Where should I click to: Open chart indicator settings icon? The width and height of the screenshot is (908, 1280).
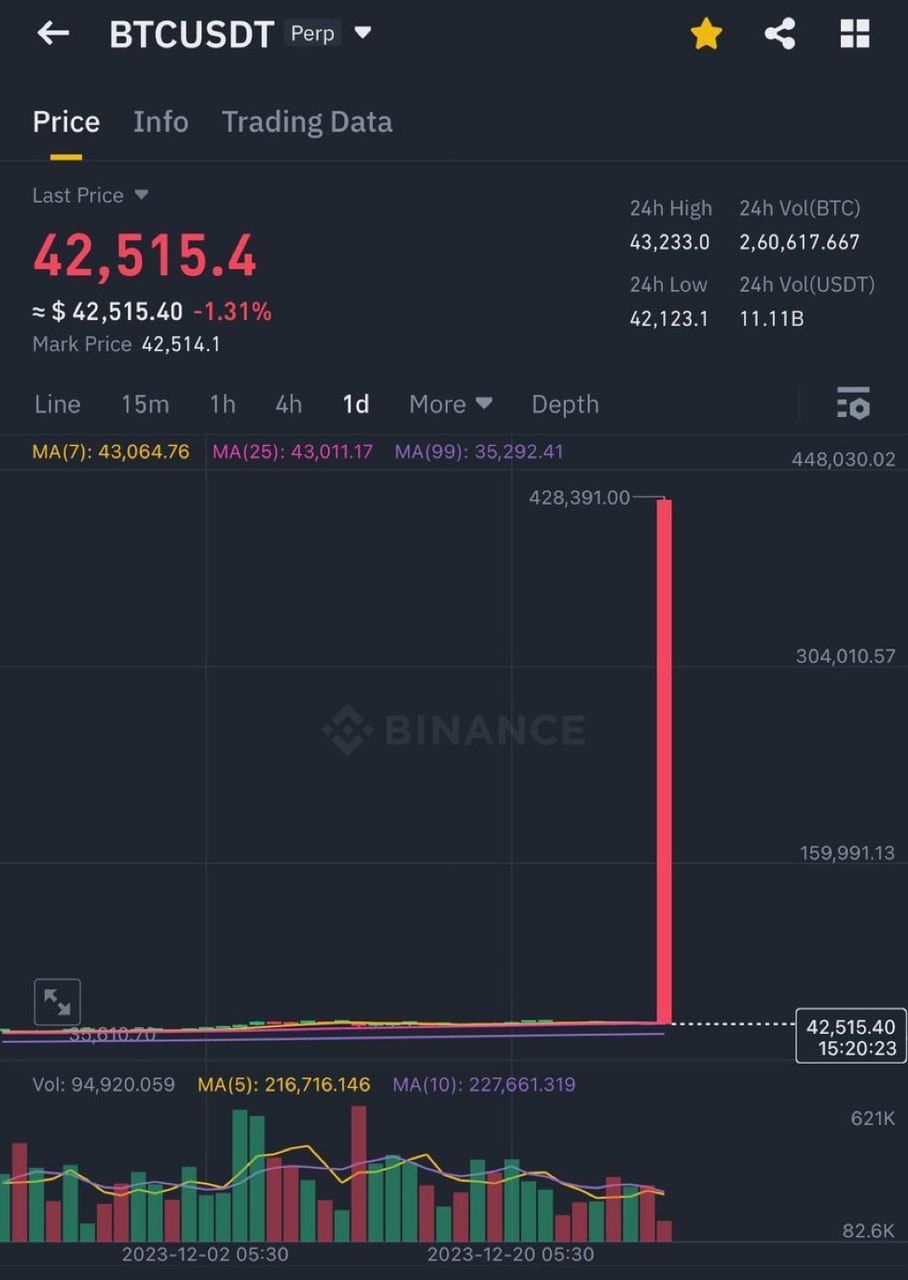click(x=853, y=403)
